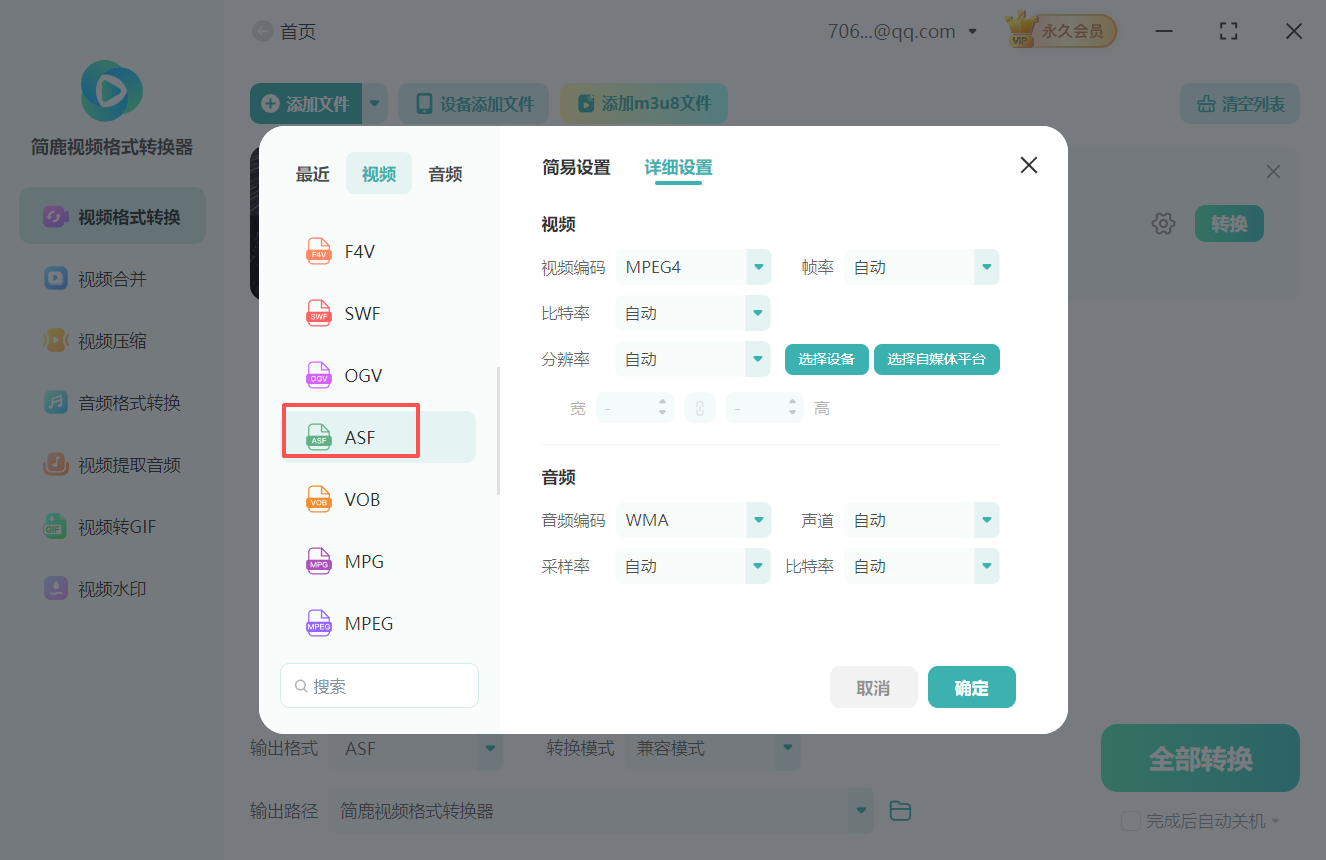Screen dimensions: 1326x860
Task: Click the settings gear next to 转换
Action: [1163, 223]
